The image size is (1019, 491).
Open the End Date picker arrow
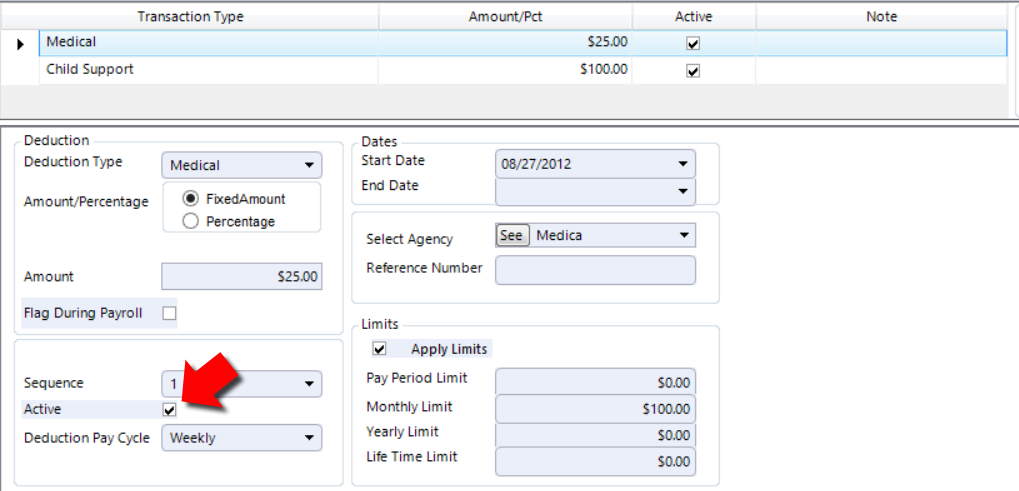(682, 191)
